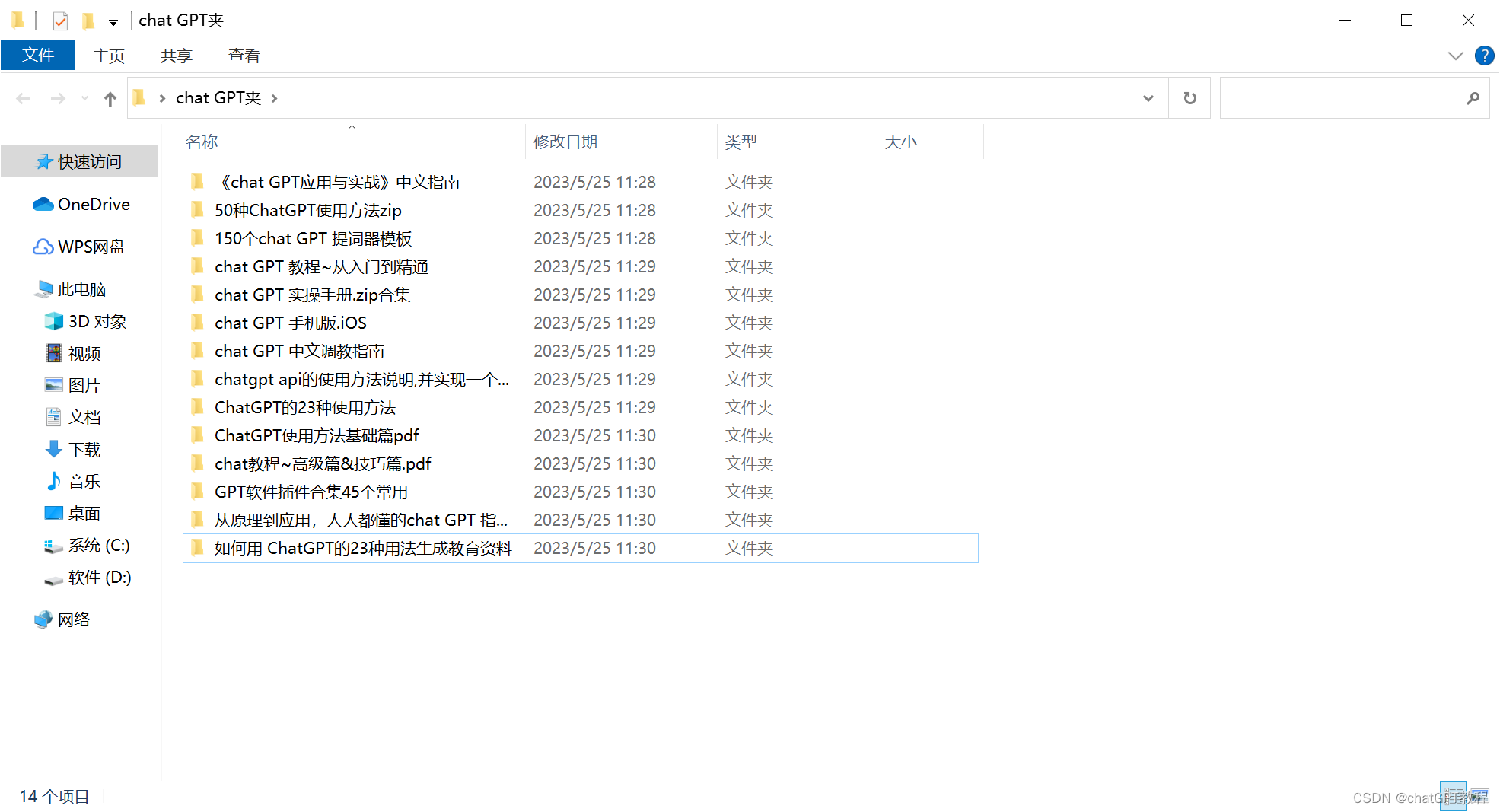Open 桌面 in the navigation pane
Viewport: 1500px width, 812px height.
tap(73, 513)
